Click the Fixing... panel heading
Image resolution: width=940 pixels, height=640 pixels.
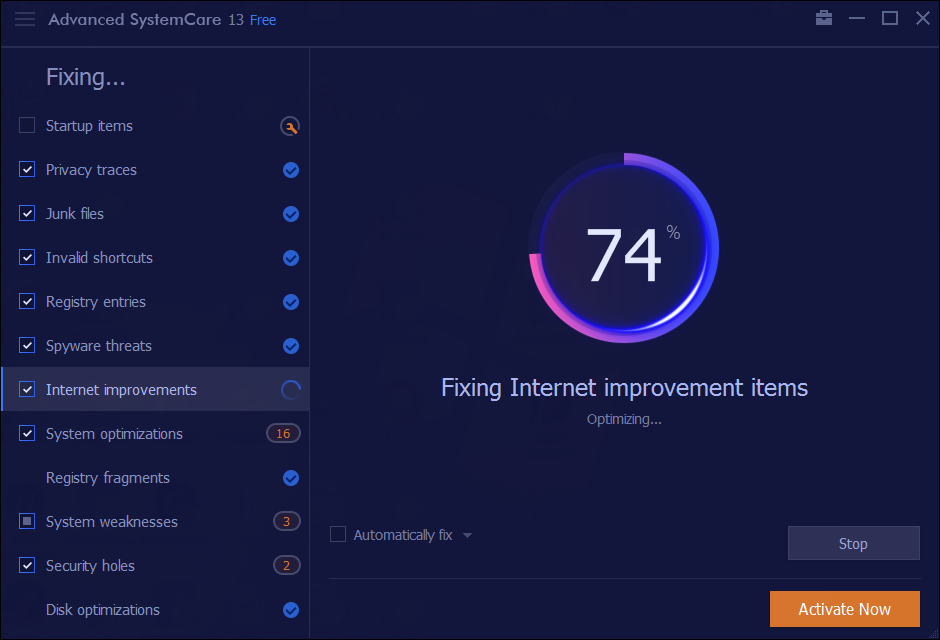click(86, 77)
